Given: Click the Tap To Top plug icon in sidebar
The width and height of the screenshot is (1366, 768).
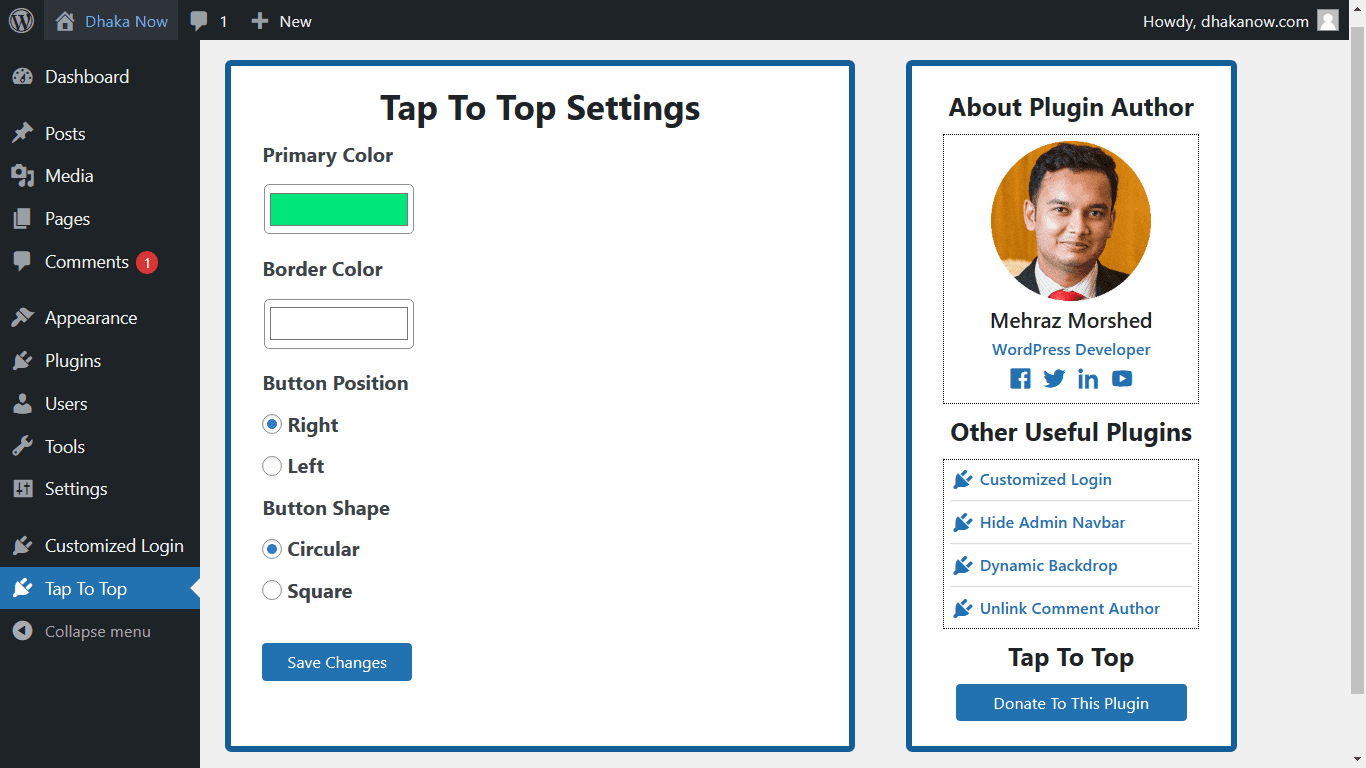Looking at the screenshot, I should [x=22, y=589].
